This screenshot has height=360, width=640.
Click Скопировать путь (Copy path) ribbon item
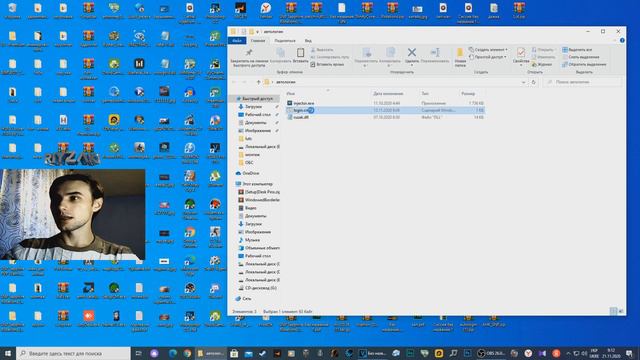coord(330,57)
